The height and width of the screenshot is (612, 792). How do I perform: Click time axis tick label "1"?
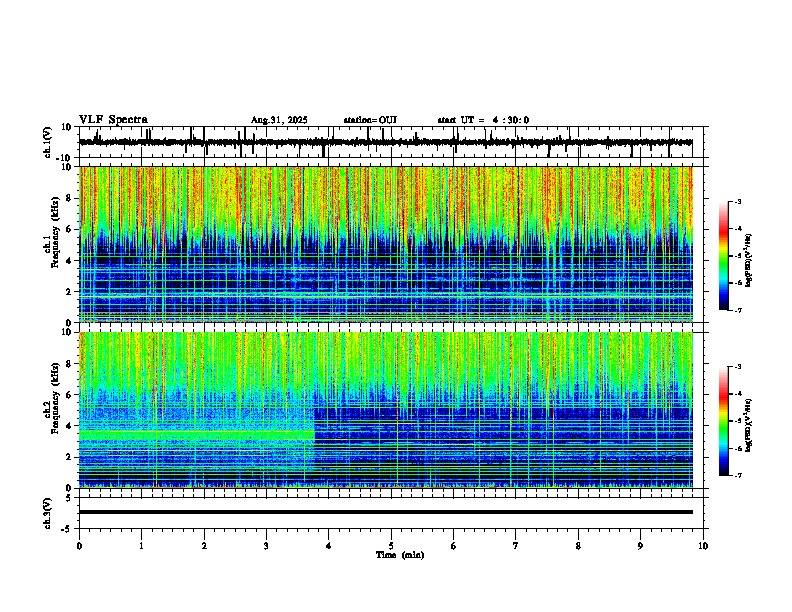pyautogui.click(x=141, y=546)
